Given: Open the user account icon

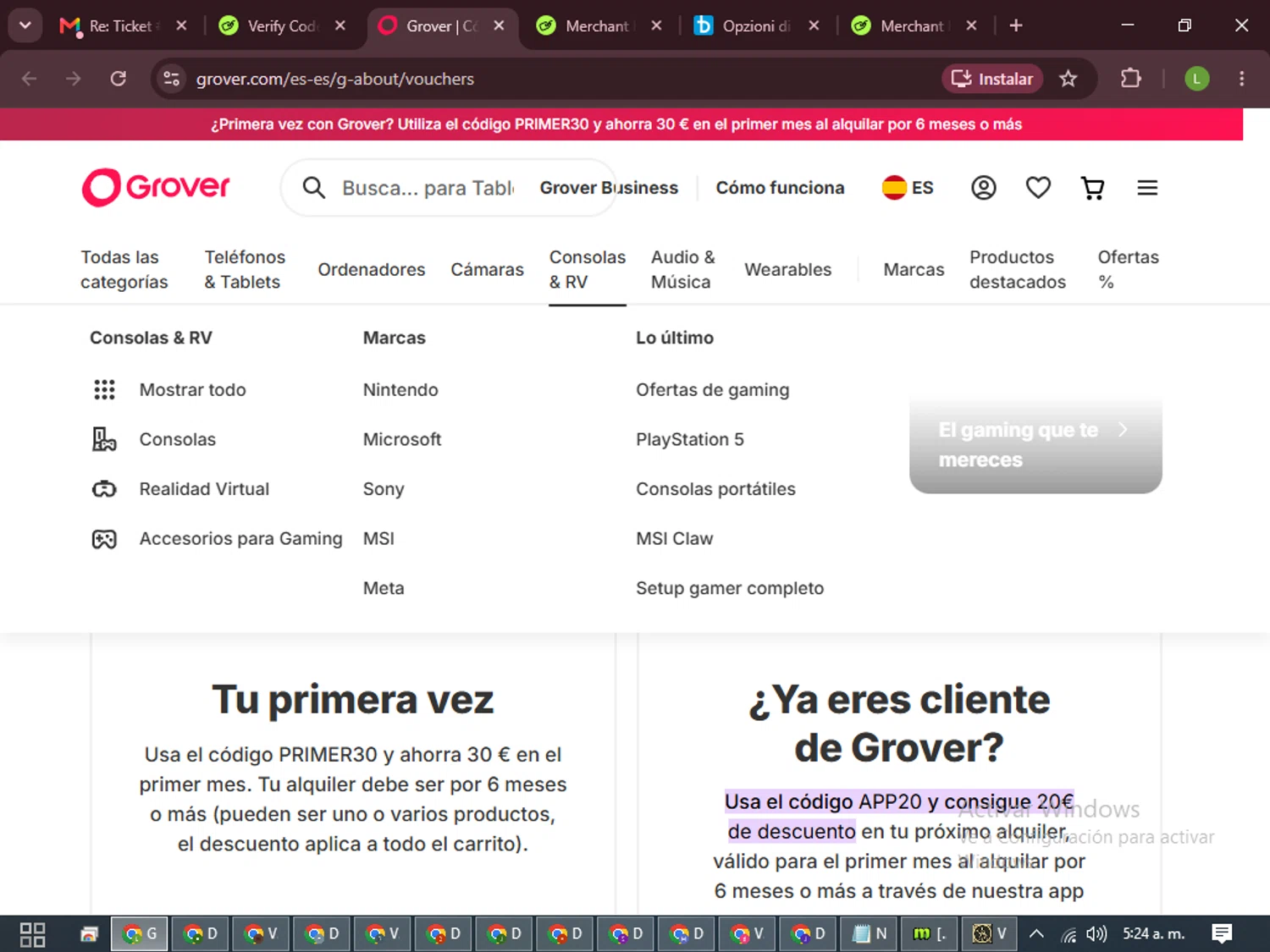Looking at the screenshot, I should [983, 188].
